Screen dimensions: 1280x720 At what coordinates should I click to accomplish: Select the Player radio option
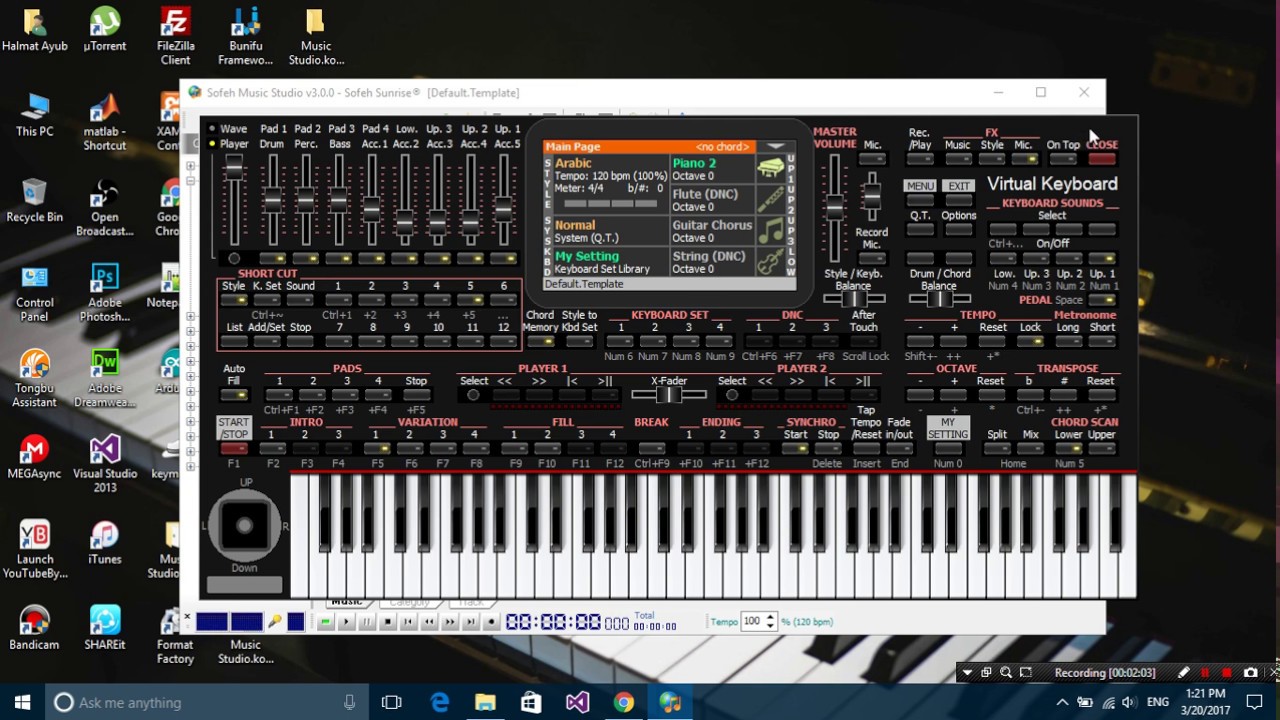[x=212, y=144]
